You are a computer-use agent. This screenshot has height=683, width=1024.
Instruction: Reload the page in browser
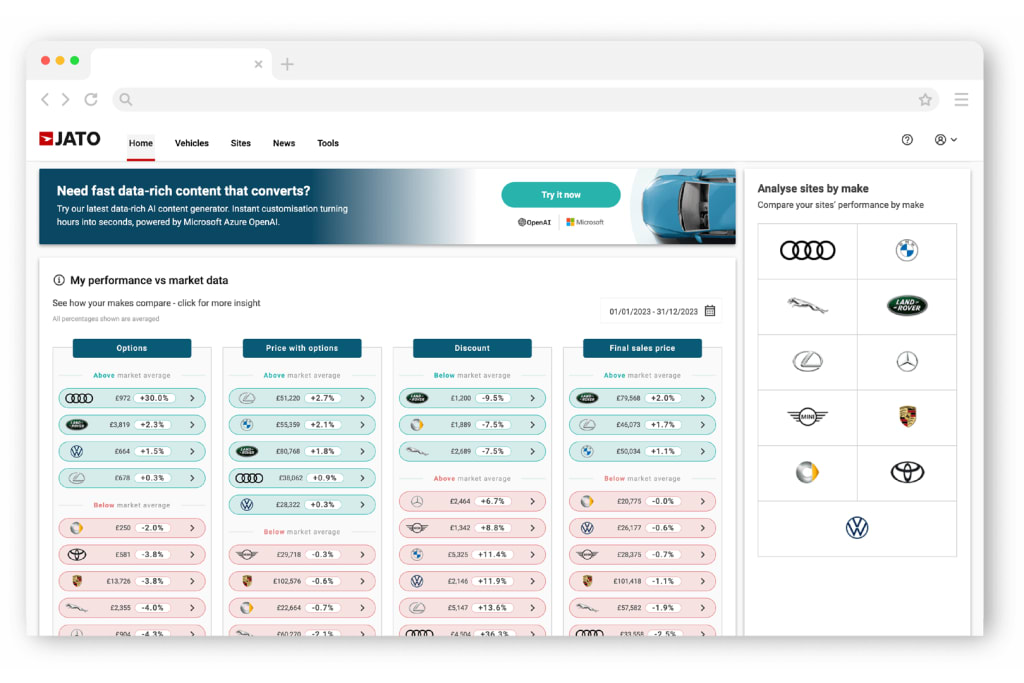(x=91, y=99)
